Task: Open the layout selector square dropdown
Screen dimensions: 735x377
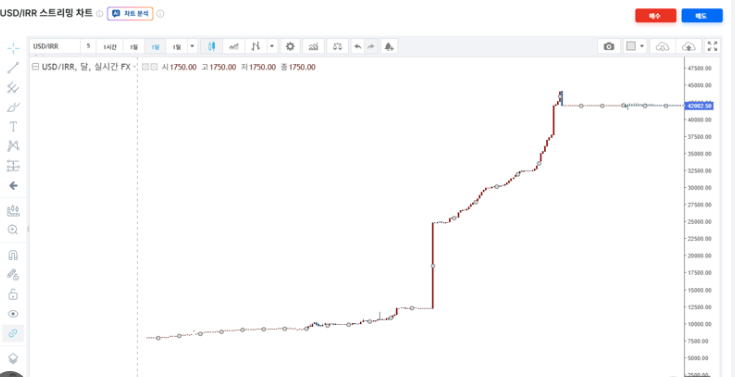Action: pyautogui.click(x=635, y=46)
